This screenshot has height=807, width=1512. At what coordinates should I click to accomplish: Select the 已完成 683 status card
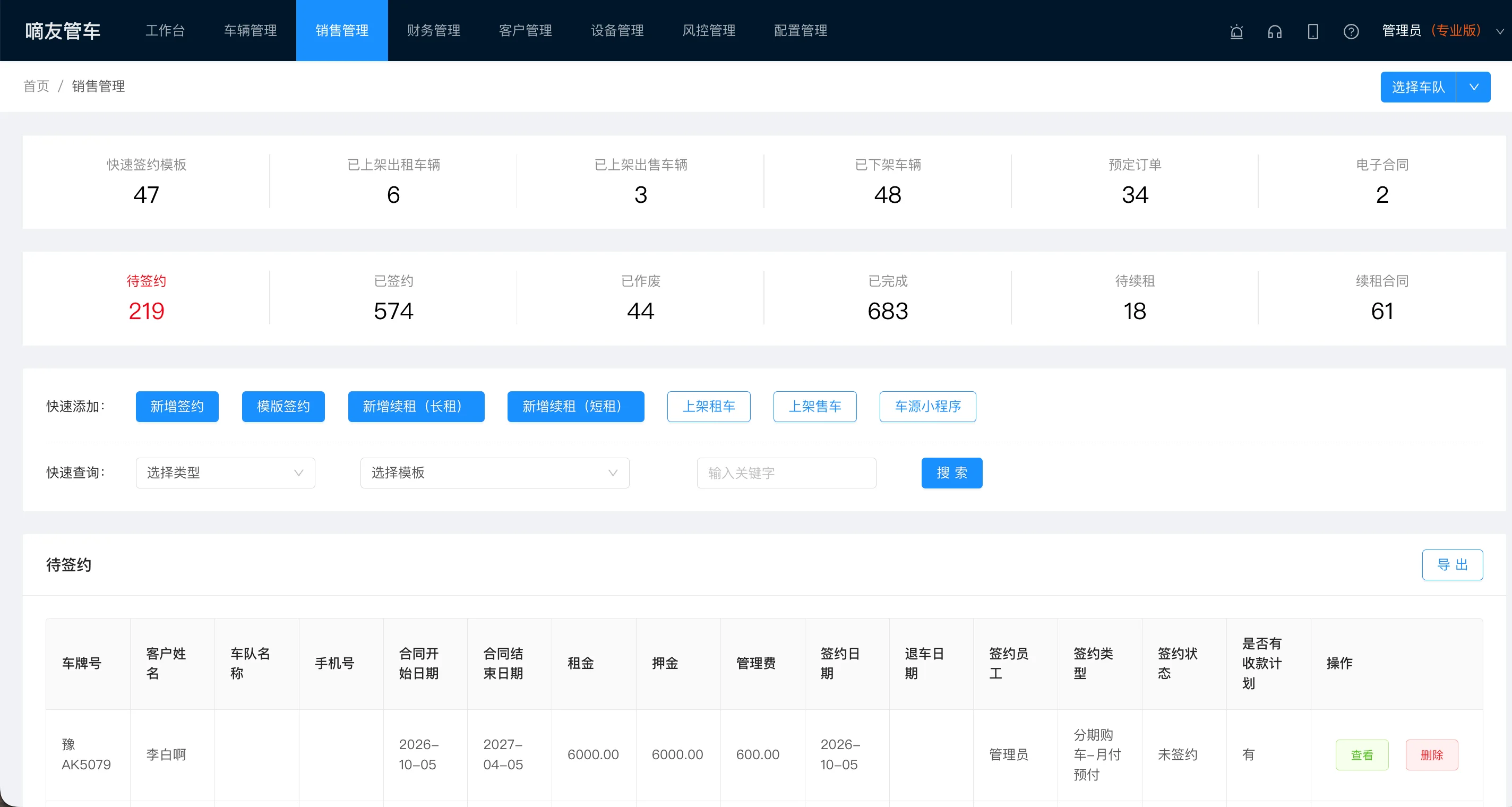pos(888,298)
